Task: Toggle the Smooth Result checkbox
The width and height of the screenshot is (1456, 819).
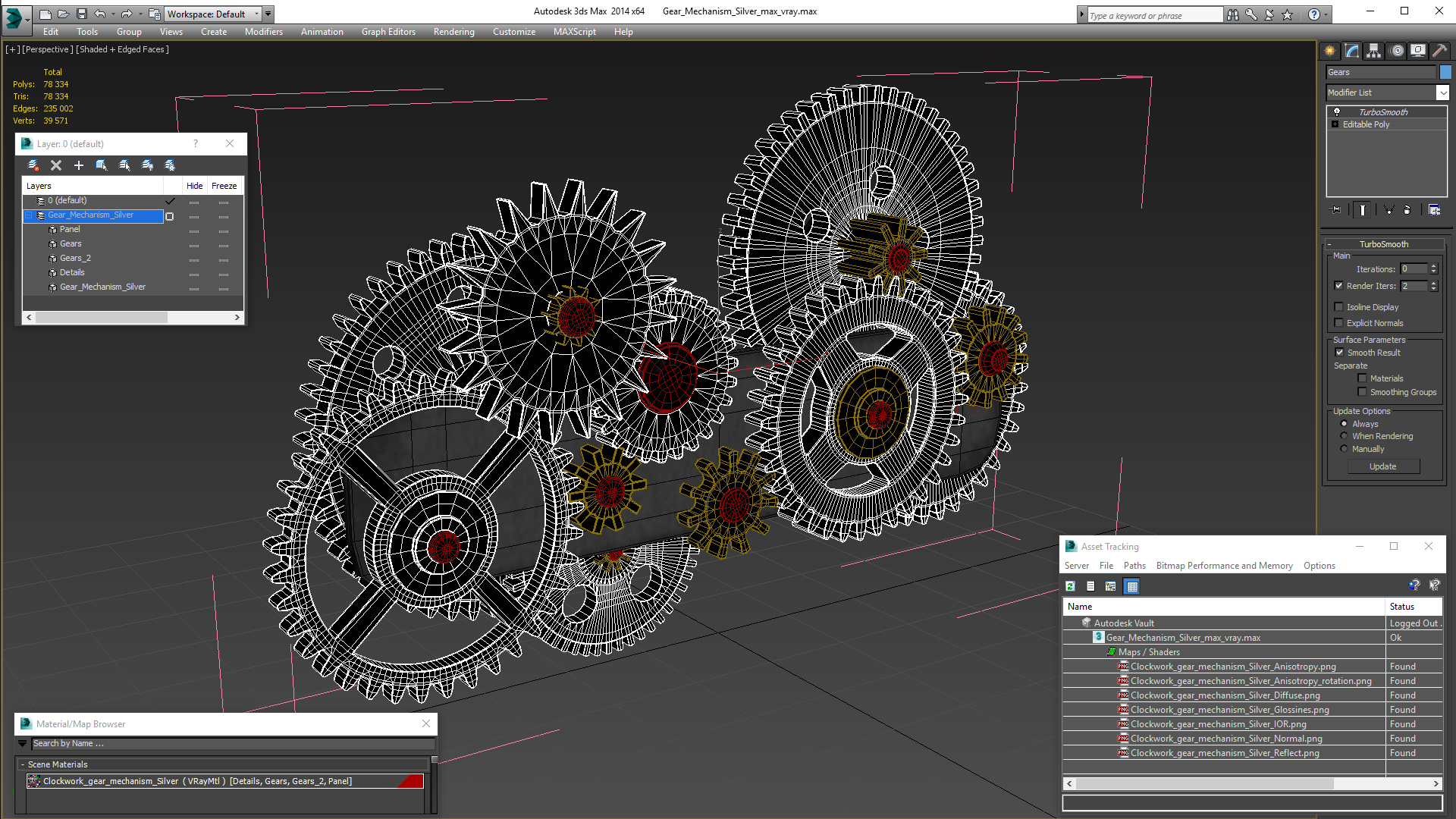Action: [1339, 352]
